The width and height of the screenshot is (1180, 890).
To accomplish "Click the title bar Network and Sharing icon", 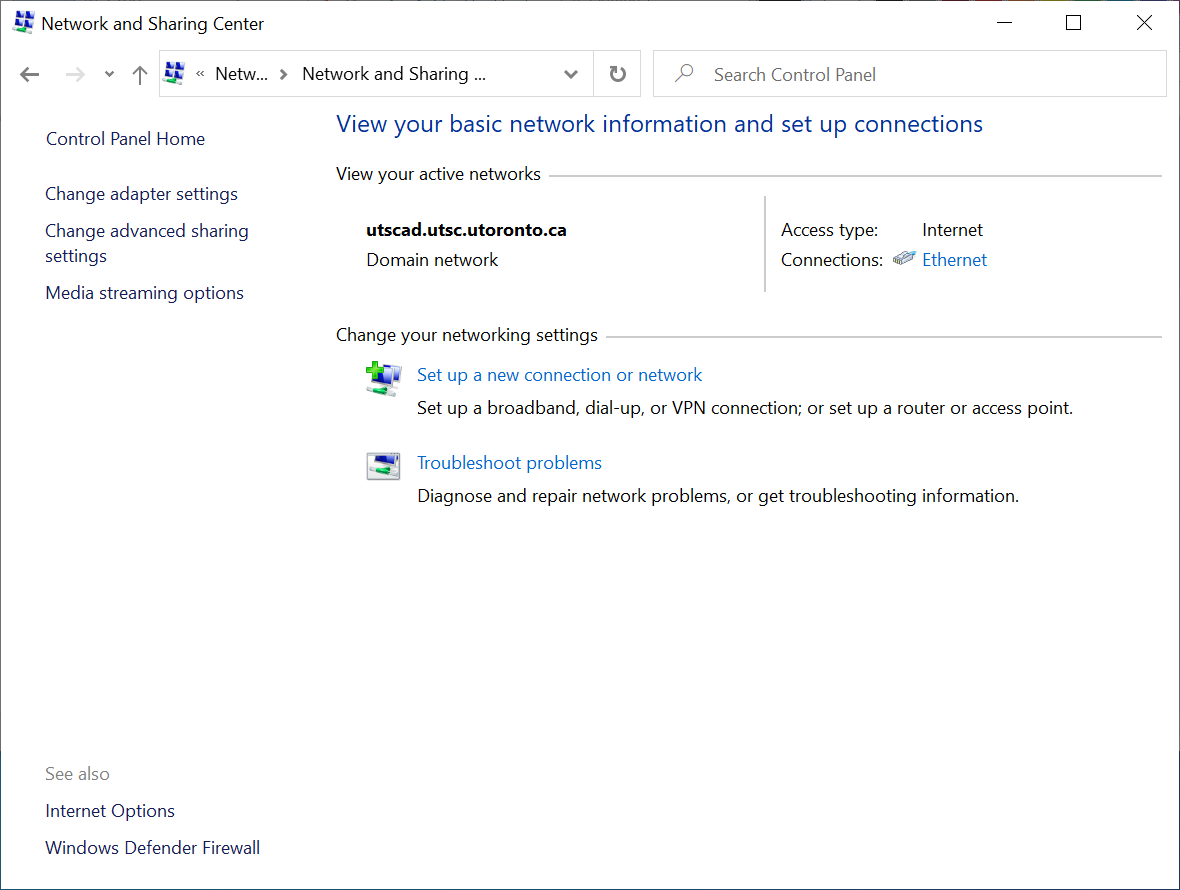I will (x=22, y=23).
